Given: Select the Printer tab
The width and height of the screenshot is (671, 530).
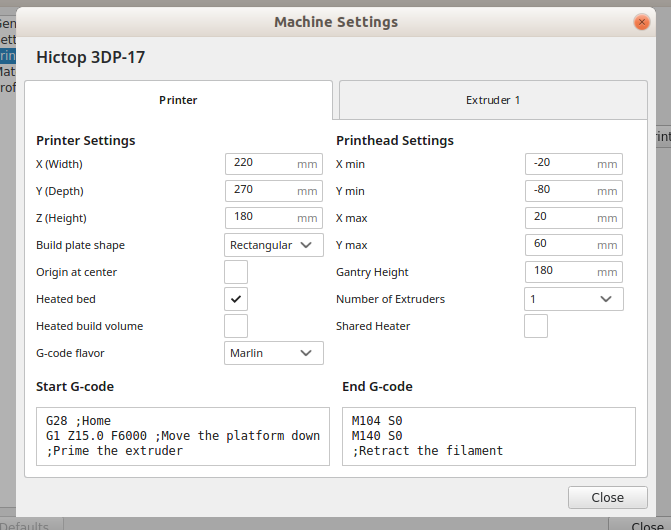Looking at the screenshot, I should [178, 100].
